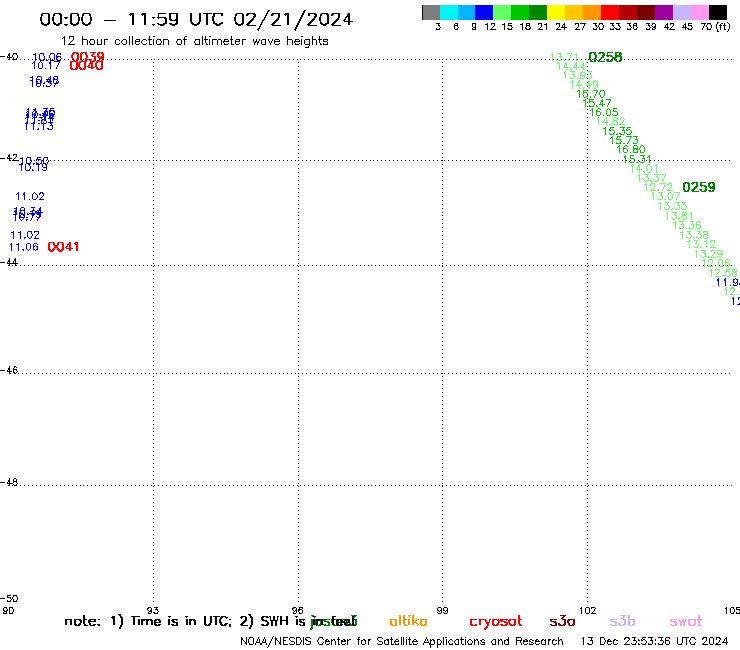Click the NOAA/NESDIS Center credit line
Viewport: 740px width, 650px height.
[402, 641]
